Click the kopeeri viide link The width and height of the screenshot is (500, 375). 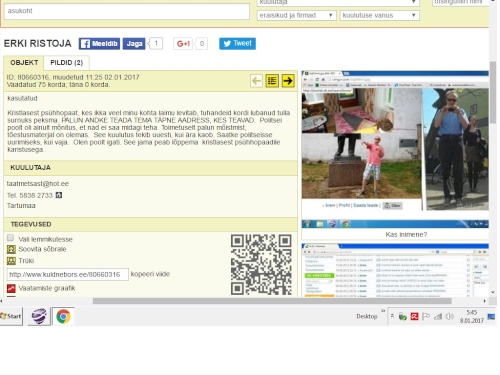coord(150,274)
